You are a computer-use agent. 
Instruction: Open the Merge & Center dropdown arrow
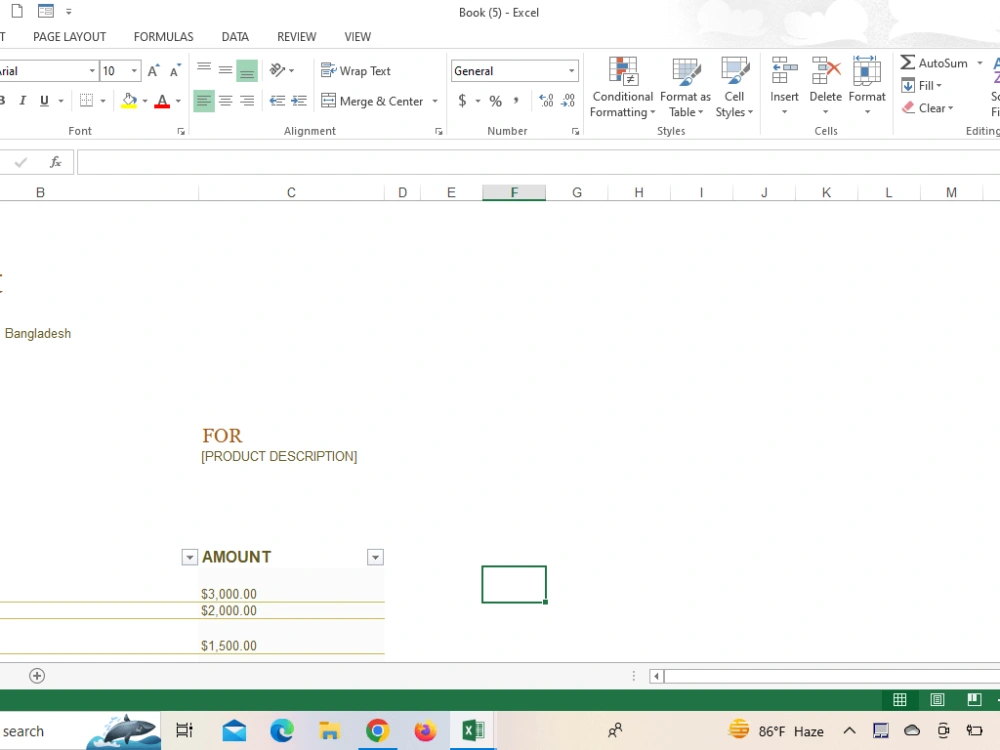435,101
